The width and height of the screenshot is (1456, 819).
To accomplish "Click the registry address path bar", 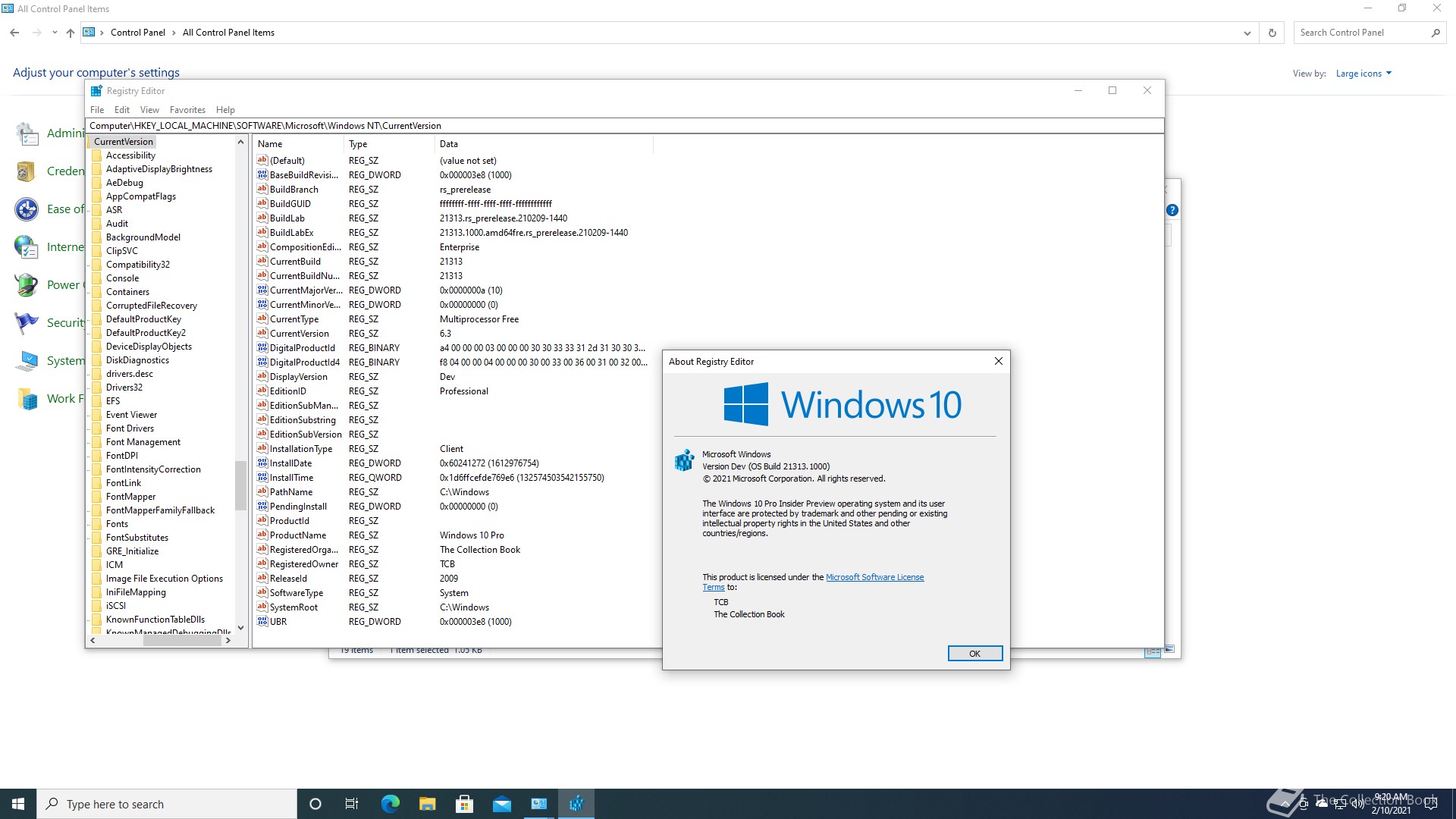I will coord(624,126).
